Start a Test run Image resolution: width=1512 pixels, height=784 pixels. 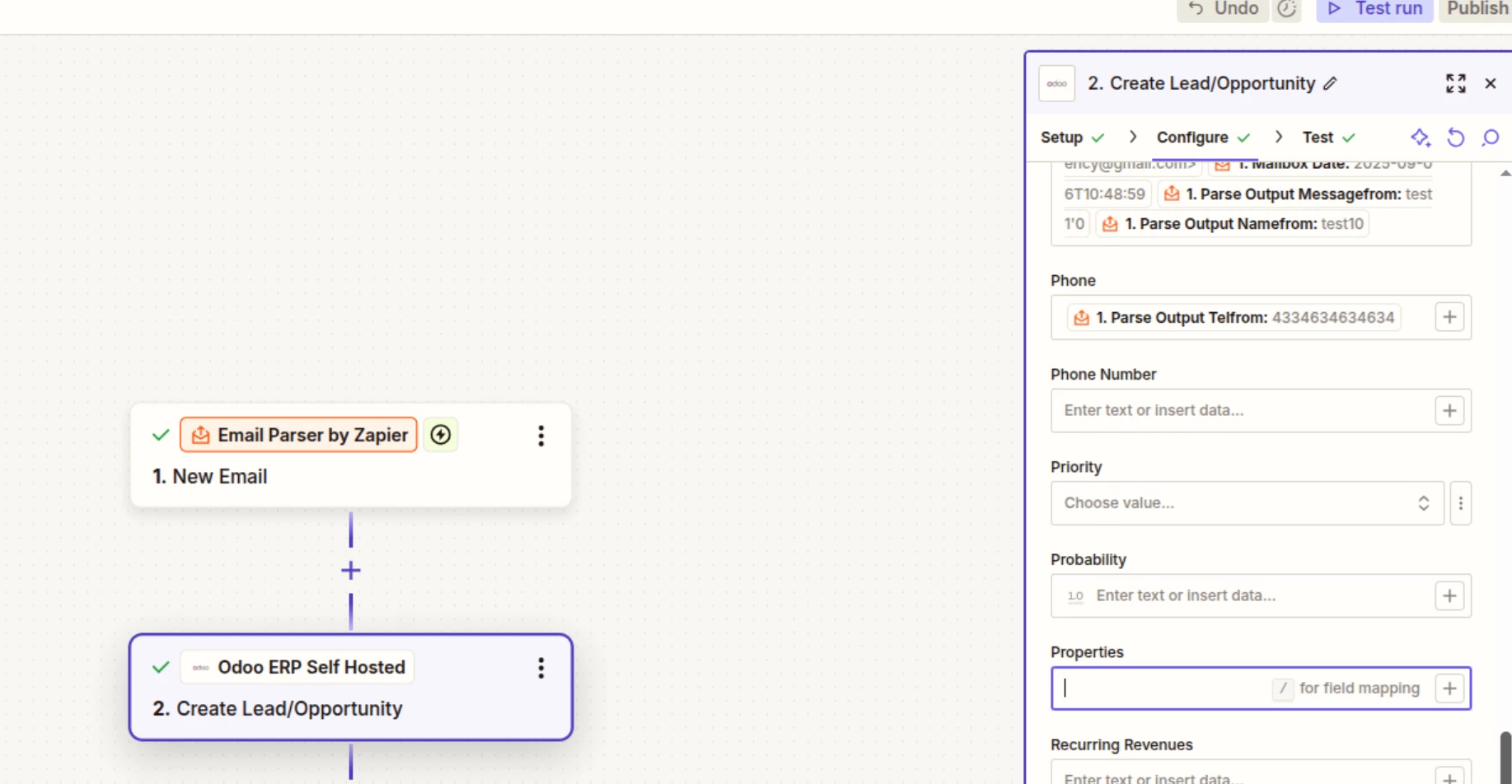1374,9
